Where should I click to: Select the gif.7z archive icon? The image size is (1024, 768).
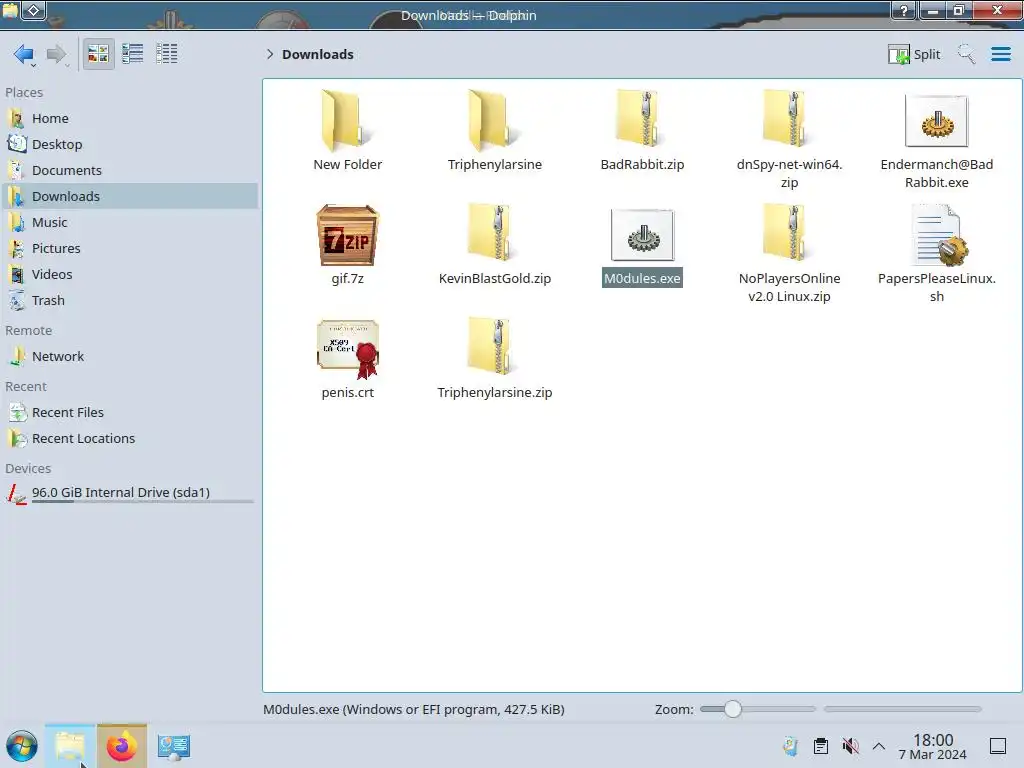click(x=347, y=235)
